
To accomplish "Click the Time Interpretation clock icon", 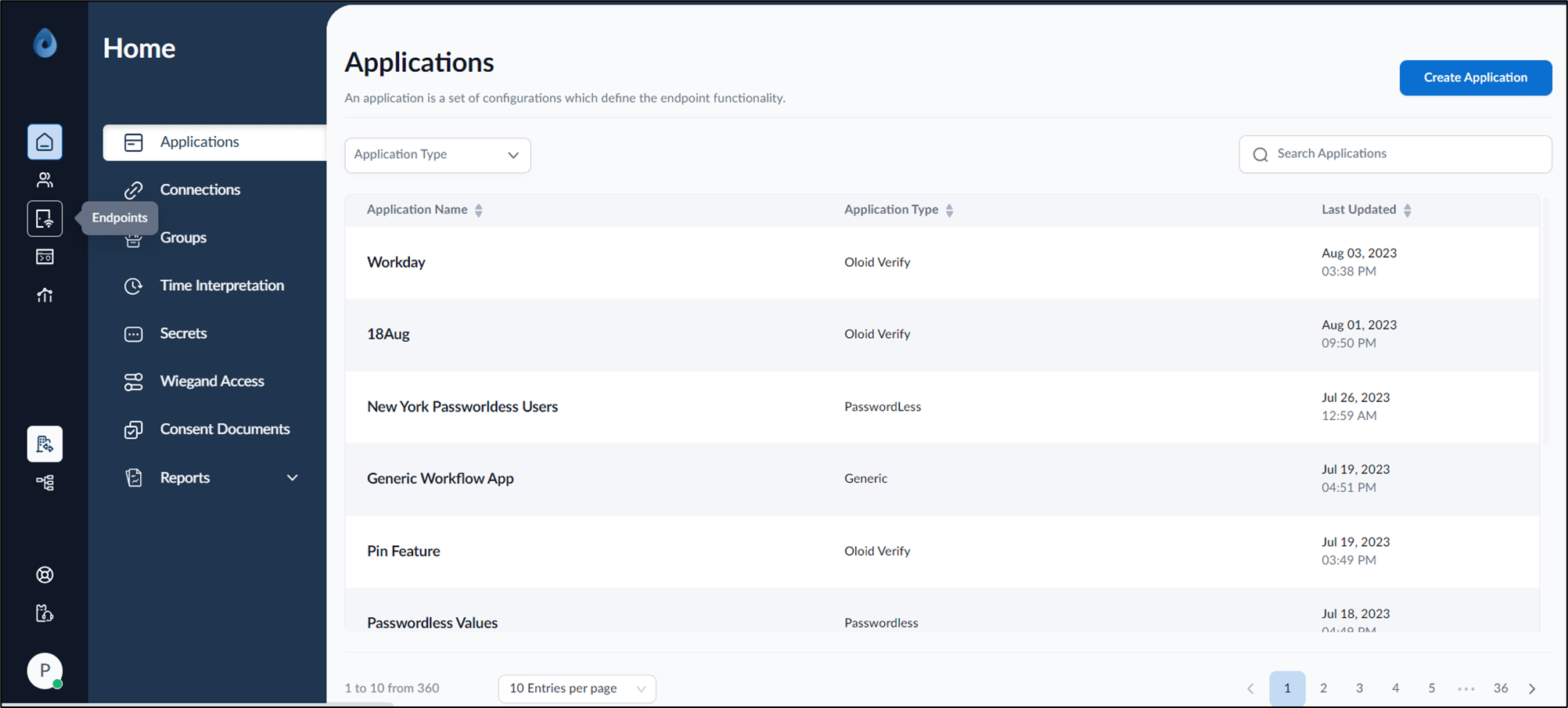I will coord(134,286).
